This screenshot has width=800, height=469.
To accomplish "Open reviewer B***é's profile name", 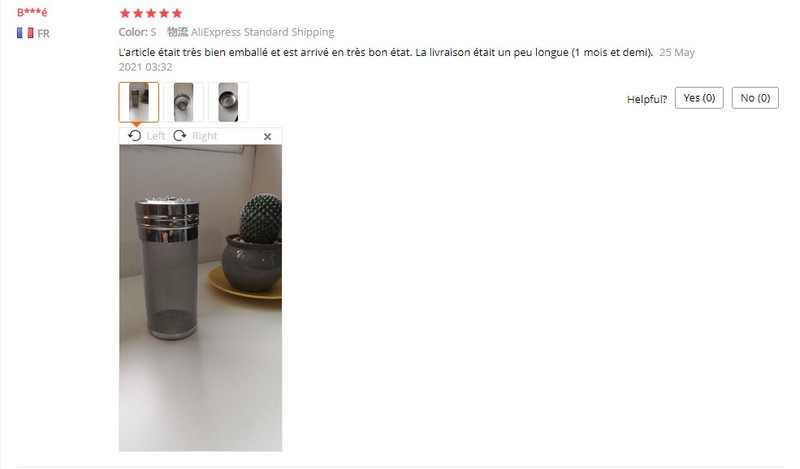I will (x=32, y=12).
